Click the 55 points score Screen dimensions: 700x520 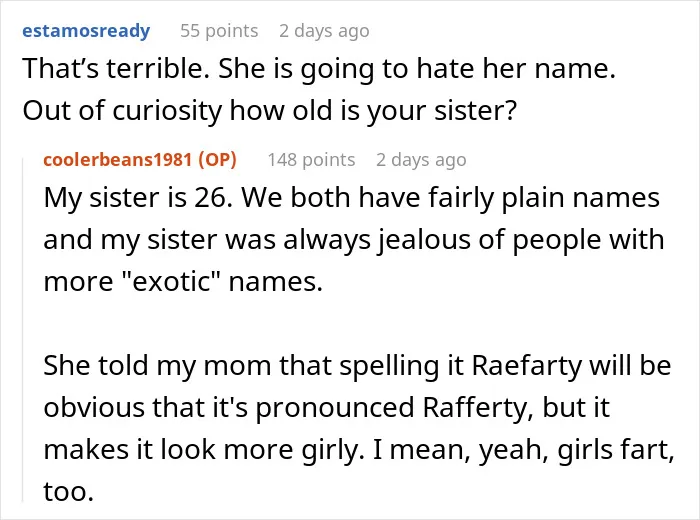pos(219,31)
